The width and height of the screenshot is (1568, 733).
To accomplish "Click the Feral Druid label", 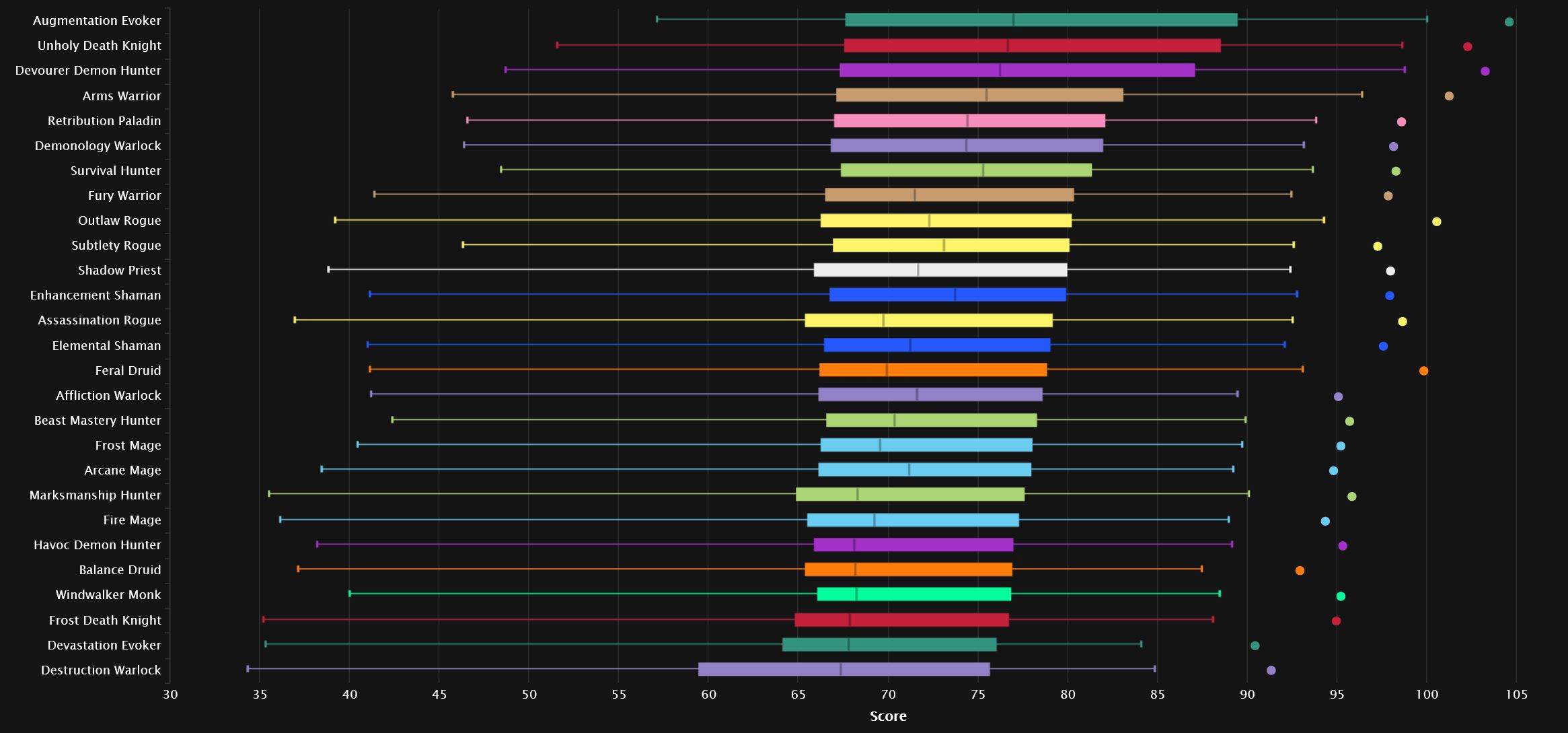I will tap(128, 370).
